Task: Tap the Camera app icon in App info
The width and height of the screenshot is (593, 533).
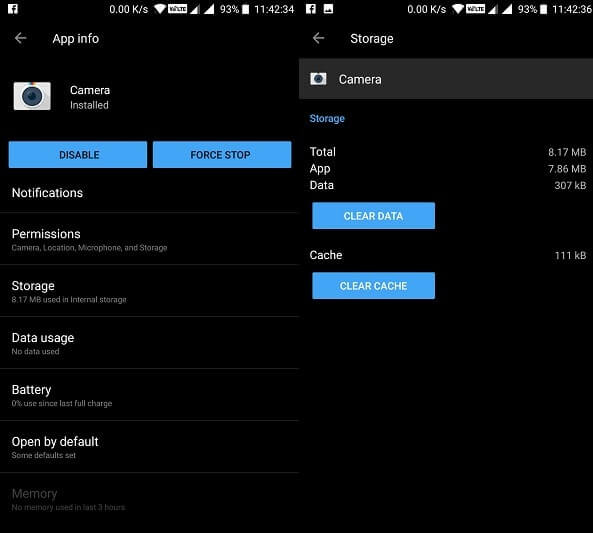Action: (32, 96)
